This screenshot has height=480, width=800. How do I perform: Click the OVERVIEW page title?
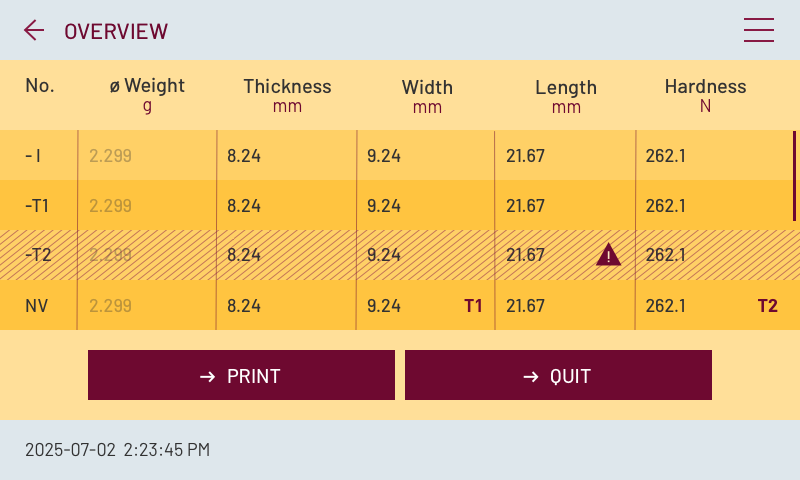[116, 31]
